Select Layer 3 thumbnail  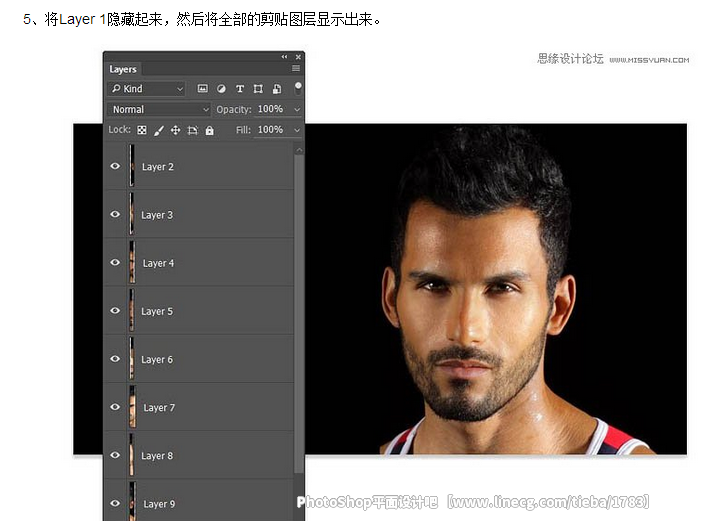(x=132, y=214)
